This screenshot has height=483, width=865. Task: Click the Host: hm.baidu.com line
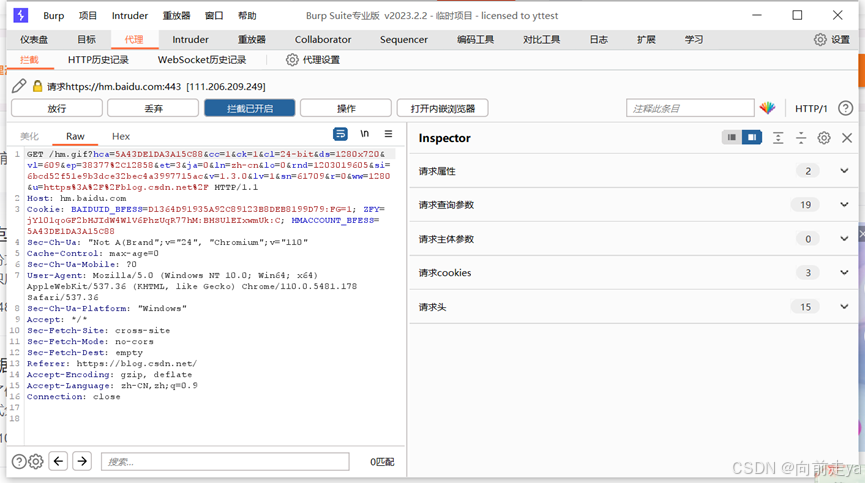pos(76,198)
